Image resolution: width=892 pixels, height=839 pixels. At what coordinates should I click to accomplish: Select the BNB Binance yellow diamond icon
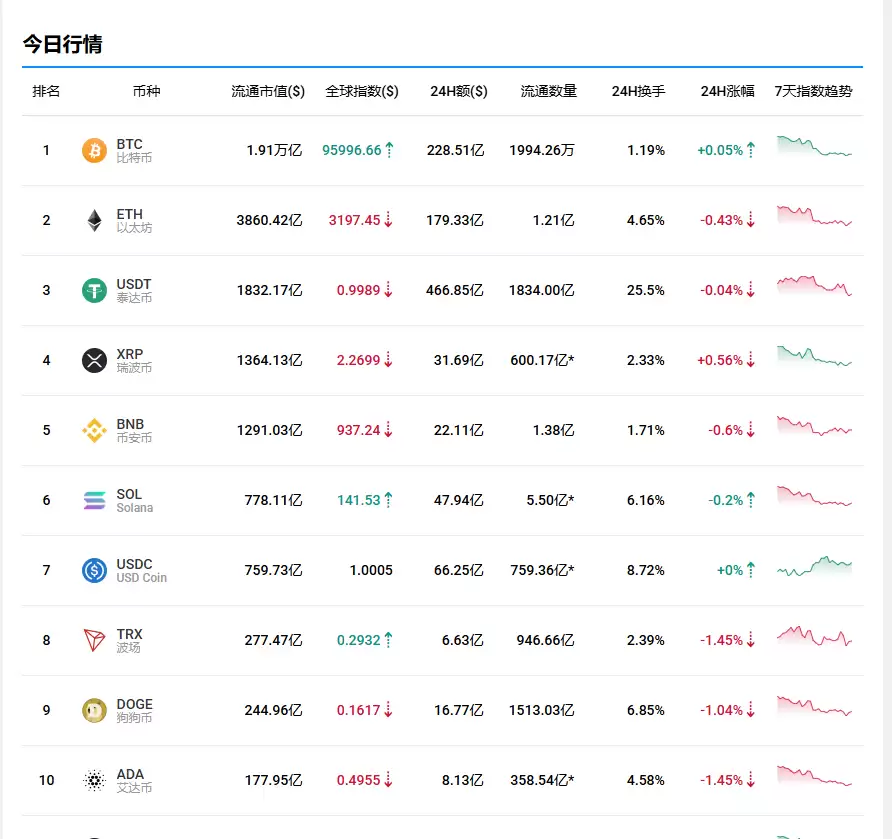(x=93, y=430)
